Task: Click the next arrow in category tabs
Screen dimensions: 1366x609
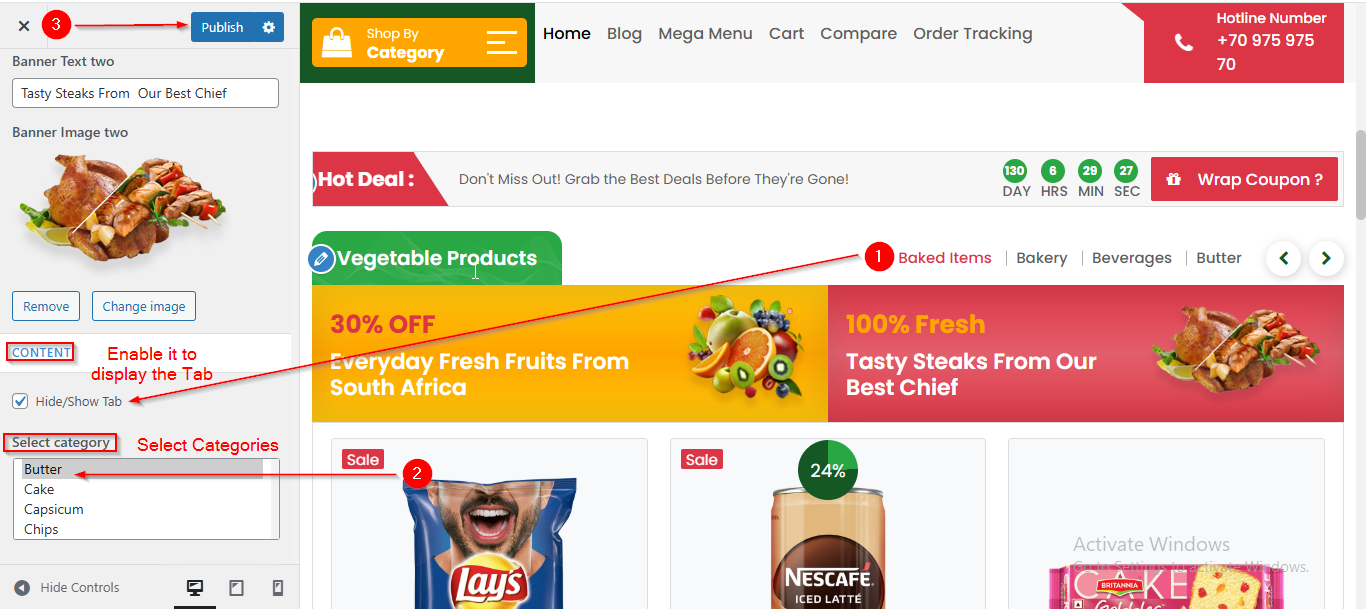Action: click(x=1326, y=259)
